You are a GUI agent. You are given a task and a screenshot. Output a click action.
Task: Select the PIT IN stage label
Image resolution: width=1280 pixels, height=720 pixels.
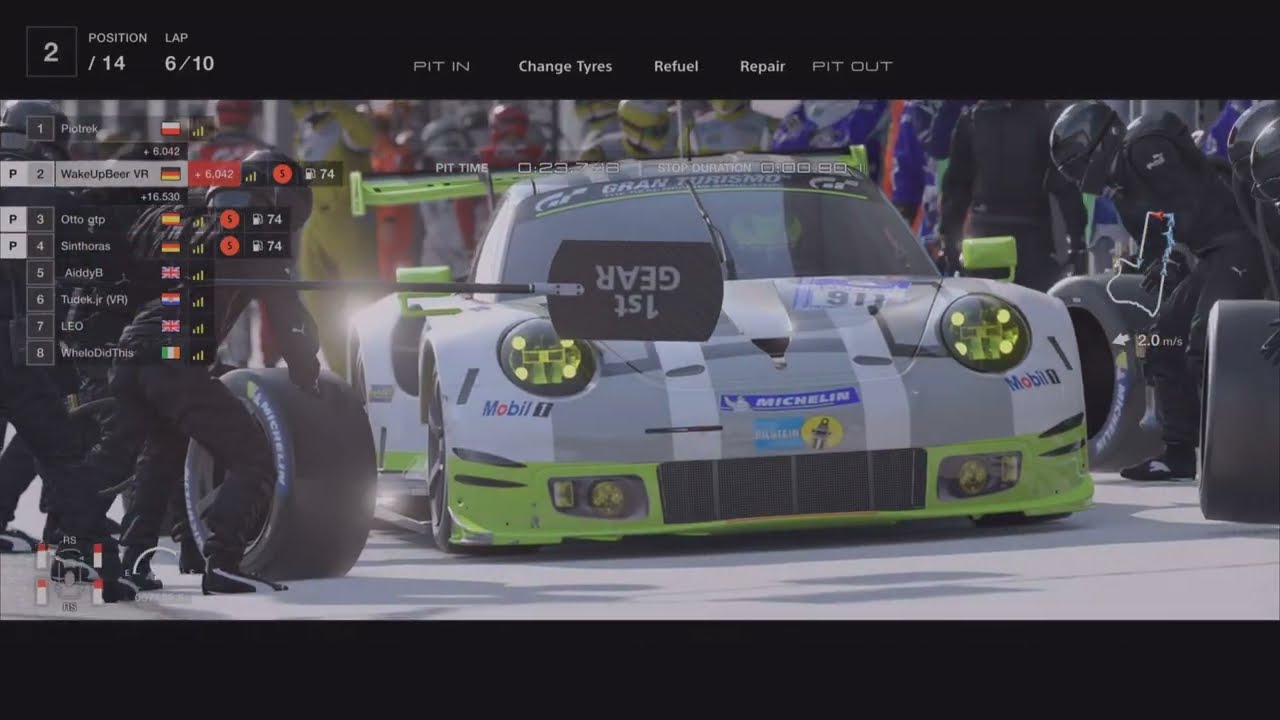[x=441, y=67]
